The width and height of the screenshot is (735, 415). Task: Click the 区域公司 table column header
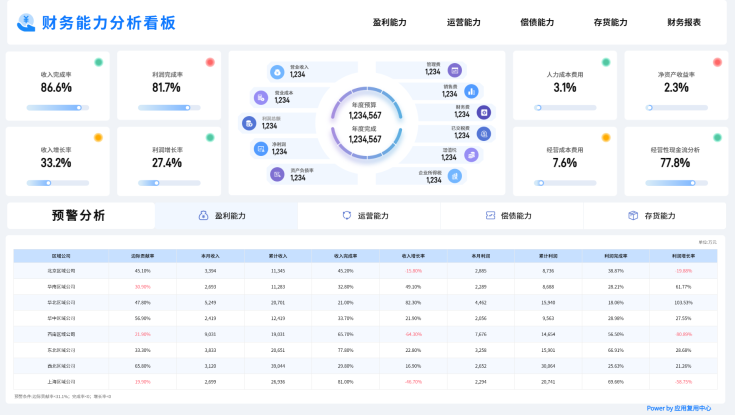click(x=63, y=256)
